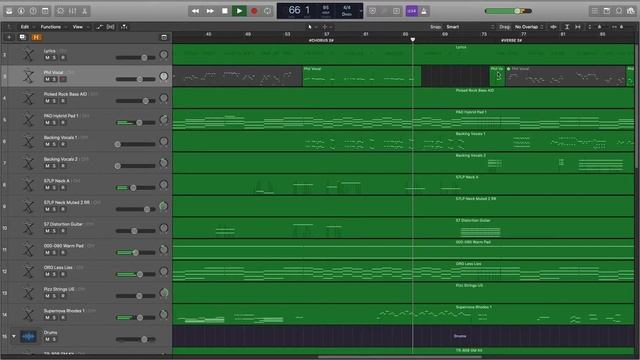Open the Inspector from the control bar
Viewport: 640px width, 360px height.
[x=21, y=11]
